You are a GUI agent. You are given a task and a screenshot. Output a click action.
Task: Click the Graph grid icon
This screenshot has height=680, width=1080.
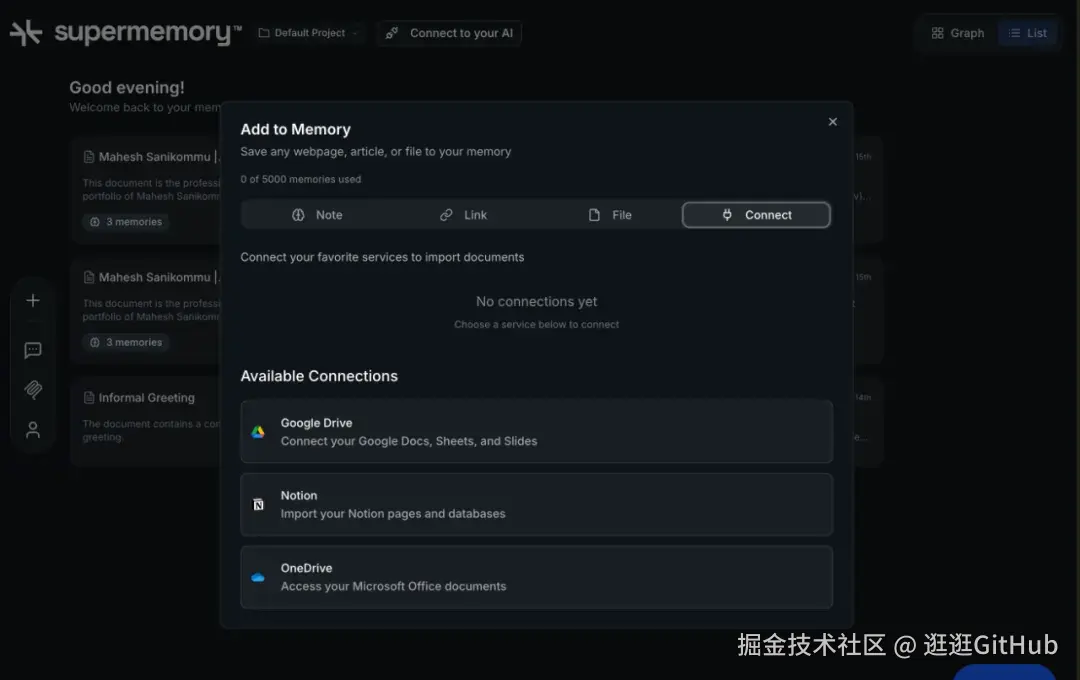(937, 33)
